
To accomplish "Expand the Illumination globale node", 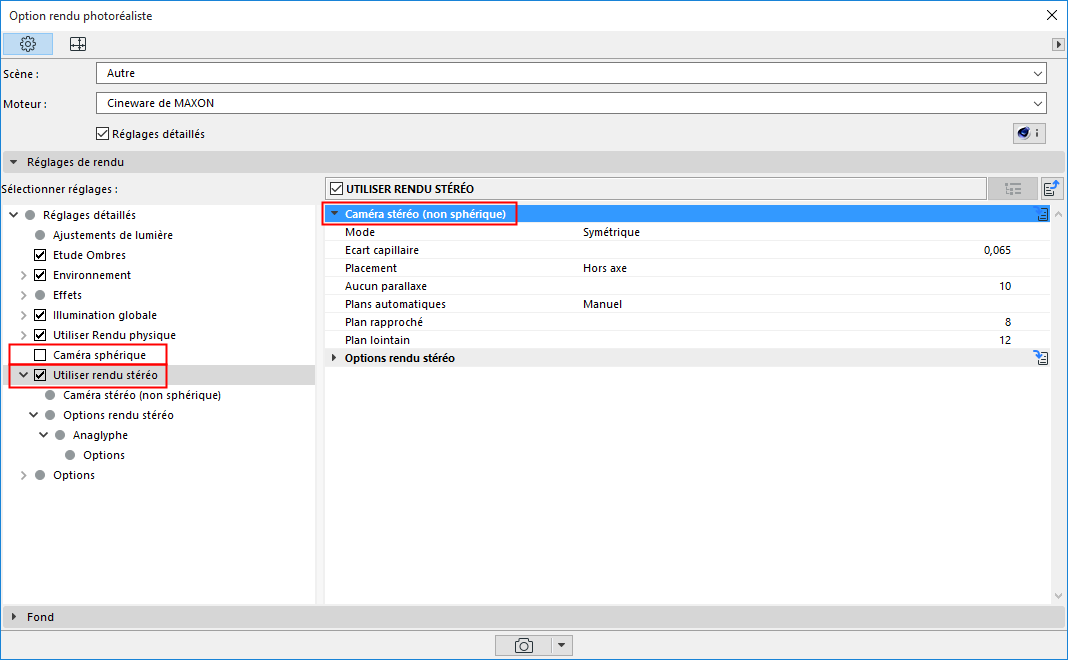I will 23,315.
